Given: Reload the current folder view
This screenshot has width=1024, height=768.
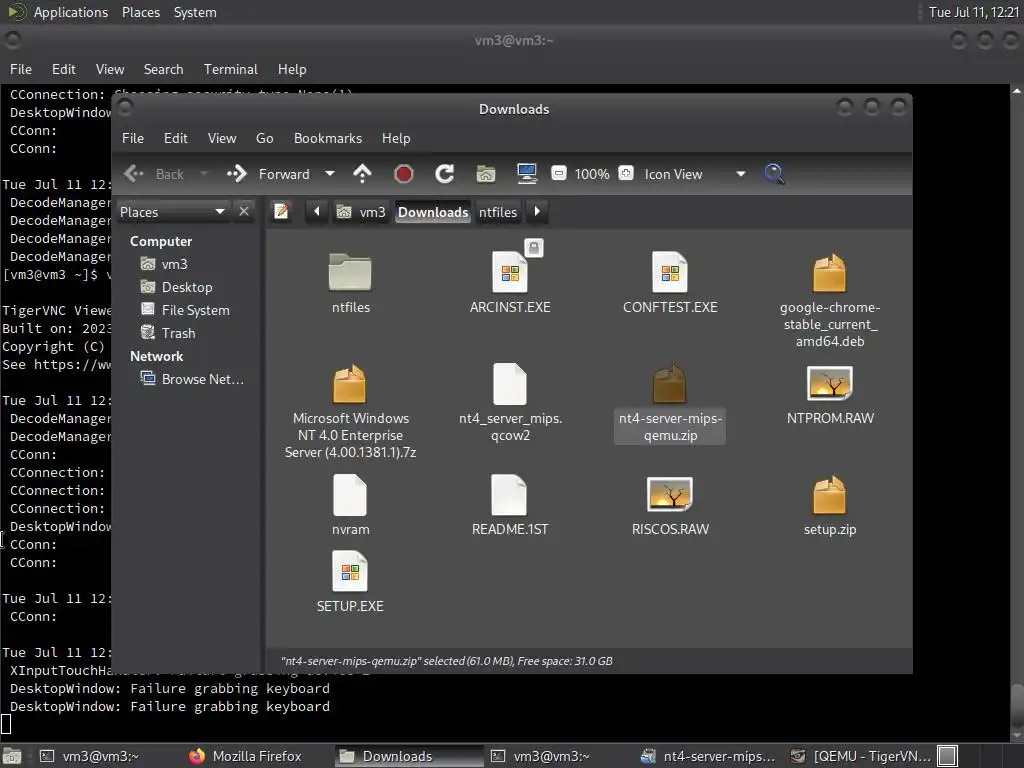Looking at the screenshot, I should [x=445, y=174].
